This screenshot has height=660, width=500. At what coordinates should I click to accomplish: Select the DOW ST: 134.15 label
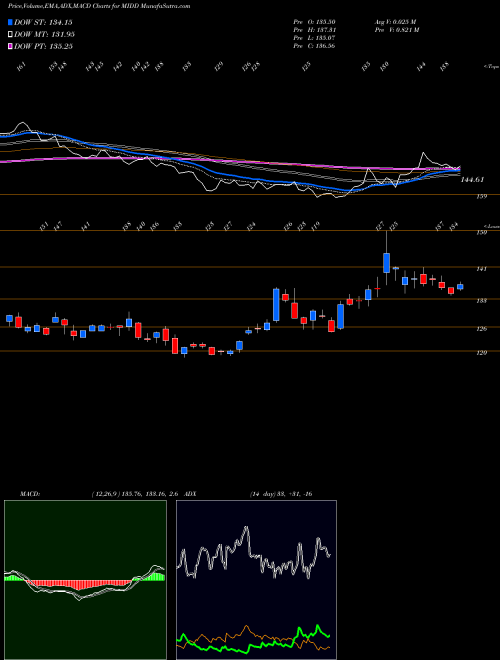point(43,22)
